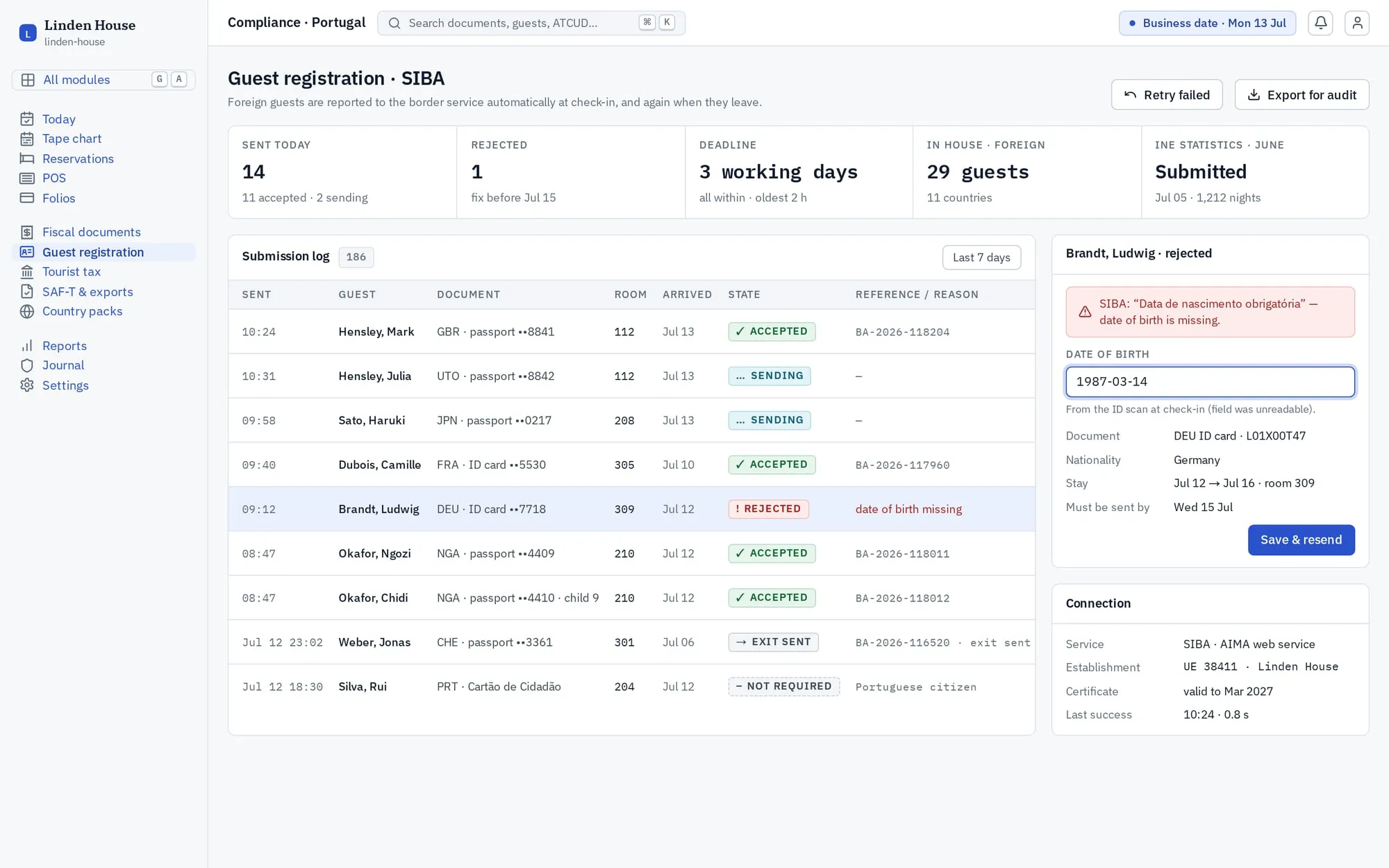This screenshot has height=868, width=1389.
Task: Click the Folios card icon
Action: coord(27,198)
